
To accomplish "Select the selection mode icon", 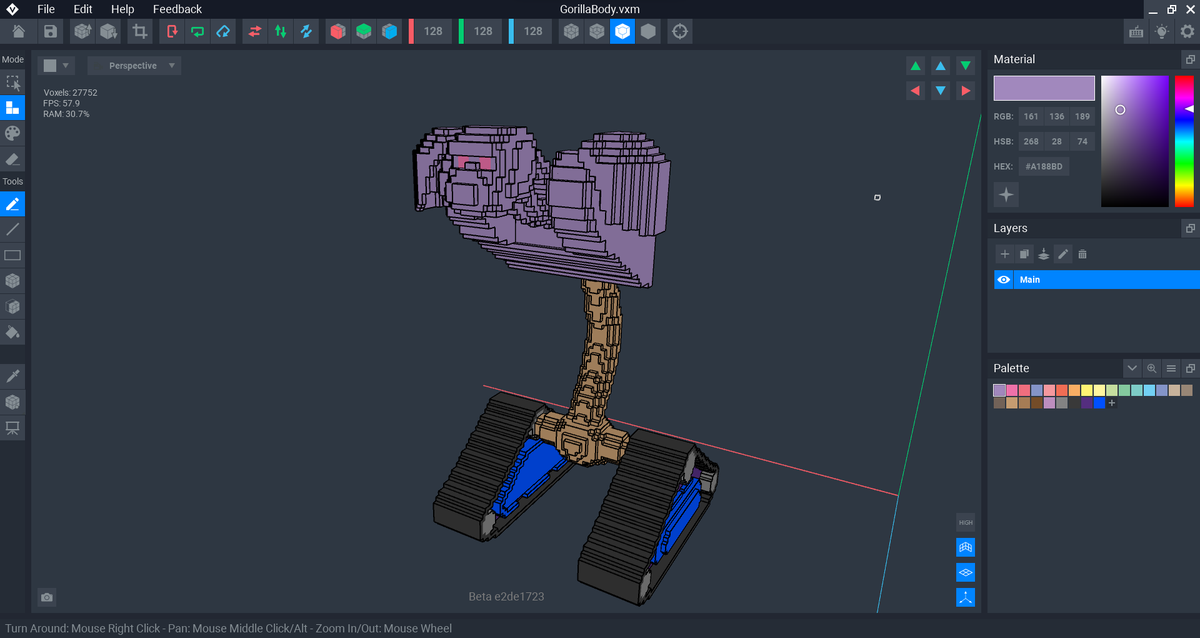I will (x=13, y=82).
